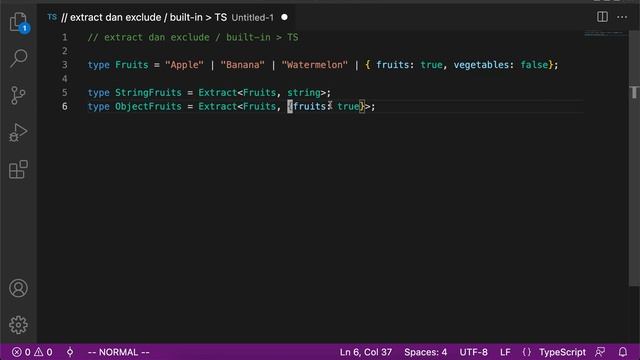Open the Search view icon
Image resolution: width=640 pixels, height=360 pixels.
[18, 58]
